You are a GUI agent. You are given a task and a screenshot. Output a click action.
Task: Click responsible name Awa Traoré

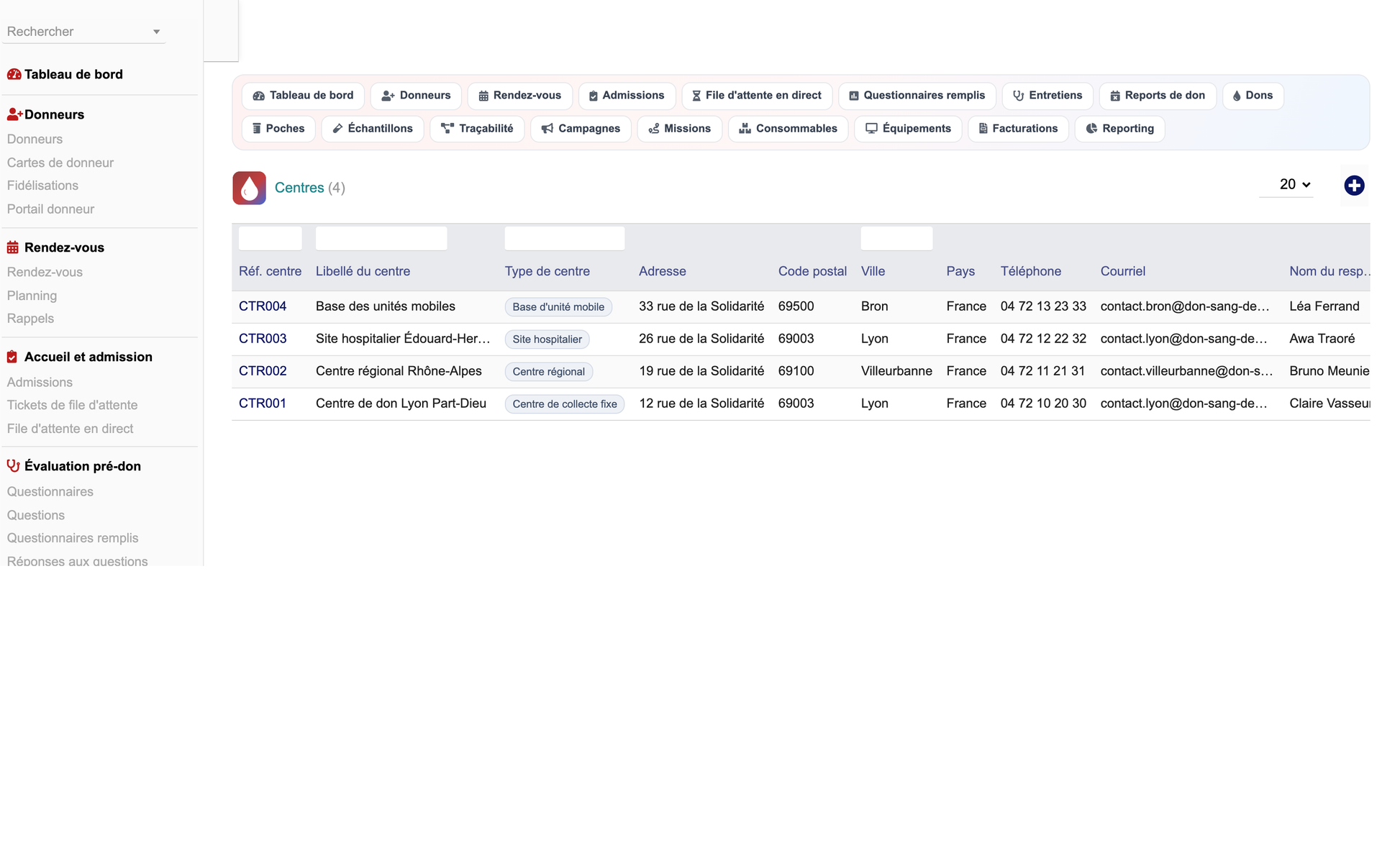click(1322, 339)
